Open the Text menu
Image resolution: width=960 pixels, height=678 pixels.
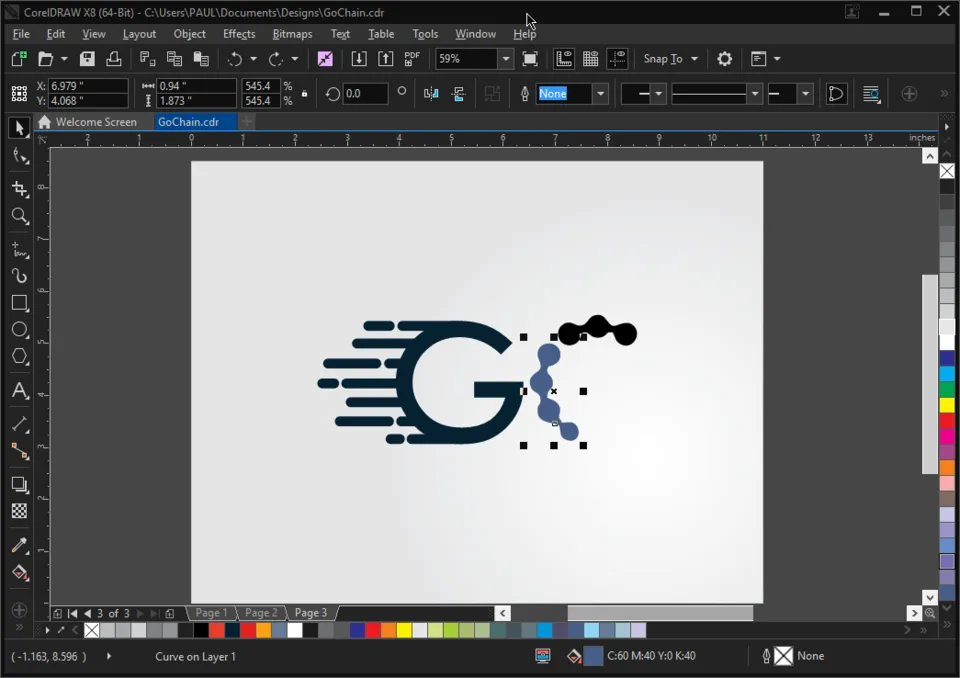click(x=340, y=34)
